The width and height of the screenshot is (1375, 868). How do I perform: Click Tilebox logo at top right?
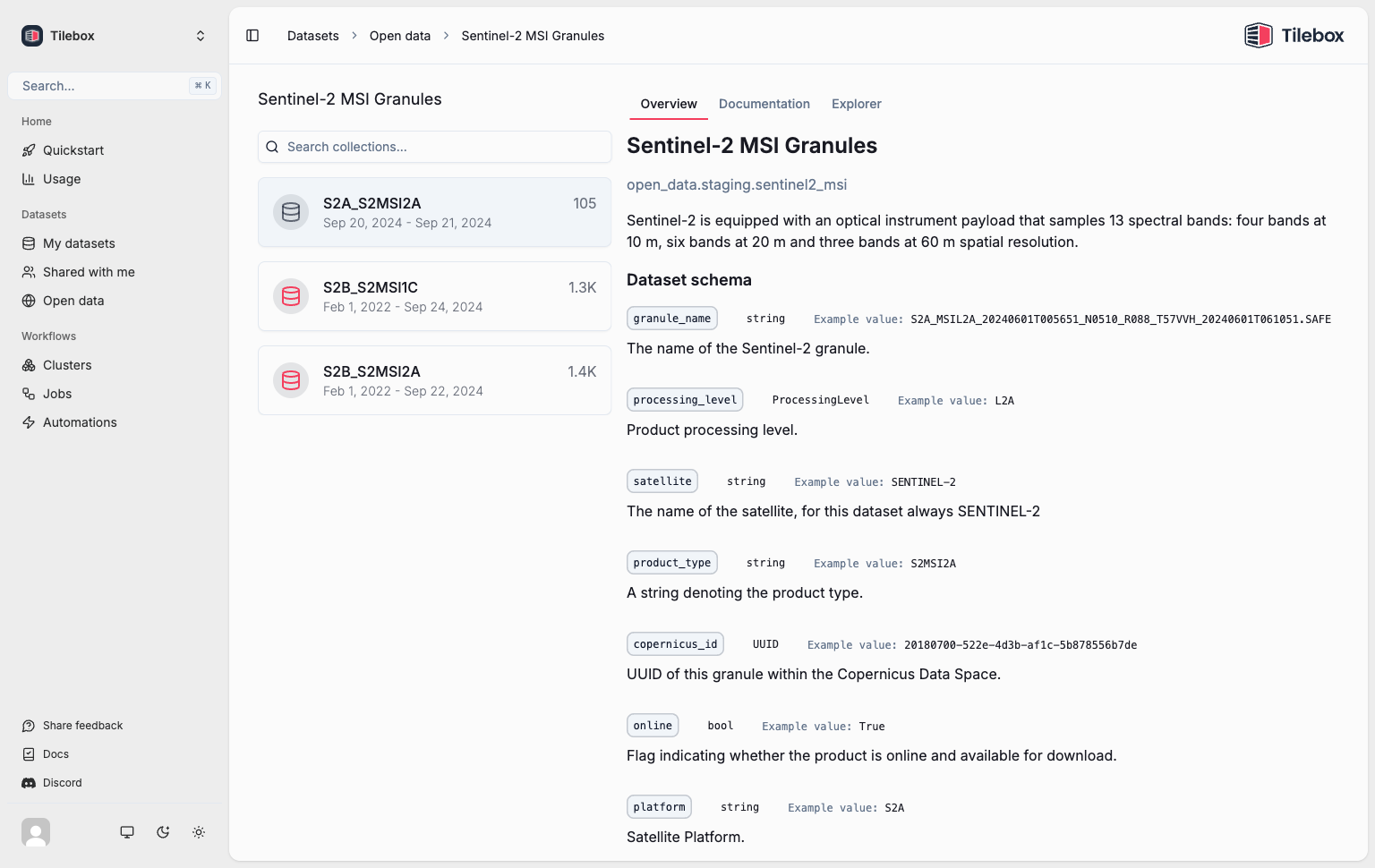1294,36
